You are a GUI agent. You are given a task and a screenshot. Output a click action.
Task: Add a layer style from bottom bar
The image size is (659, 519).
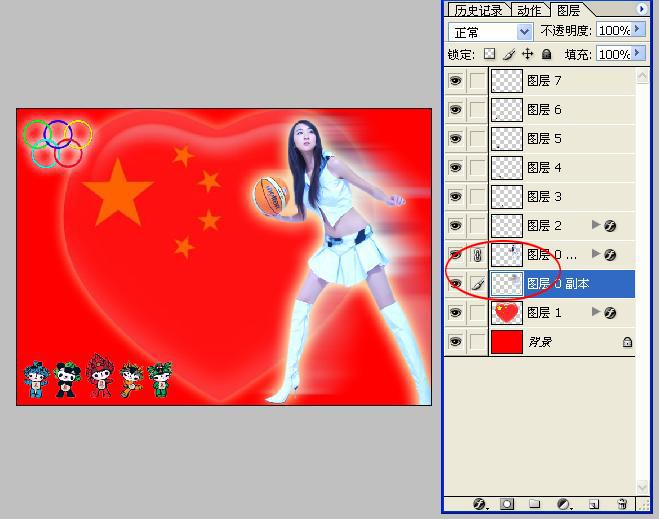(479, 504)
